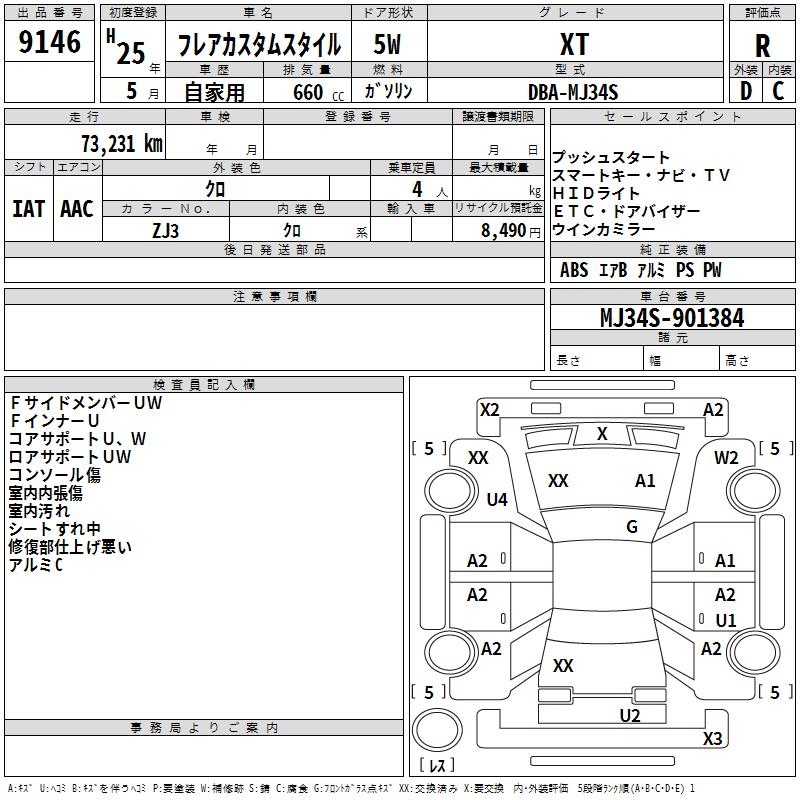Click the X2 mark on the car diagram
Image resolution: width=800 pixels, height=800 pixels.
pyautogui.click(x=489, y=410)
